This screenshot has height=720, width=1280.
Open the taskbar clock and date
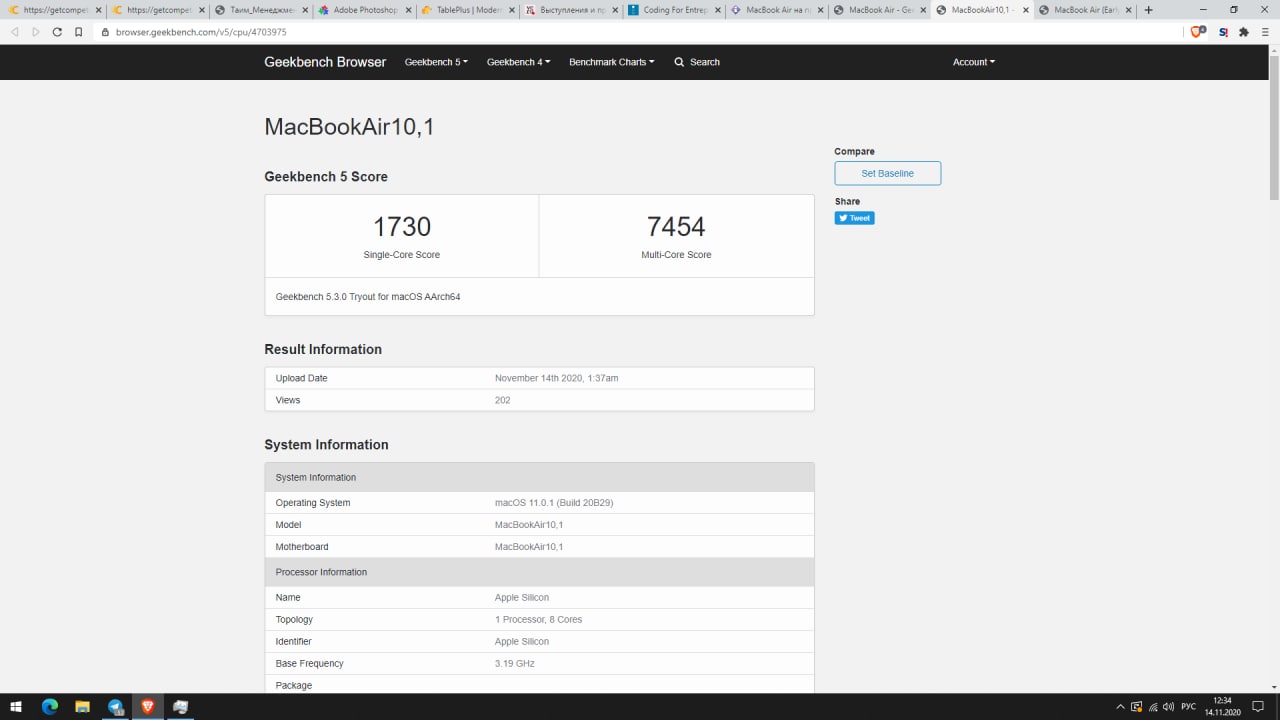click(1222, 706)
